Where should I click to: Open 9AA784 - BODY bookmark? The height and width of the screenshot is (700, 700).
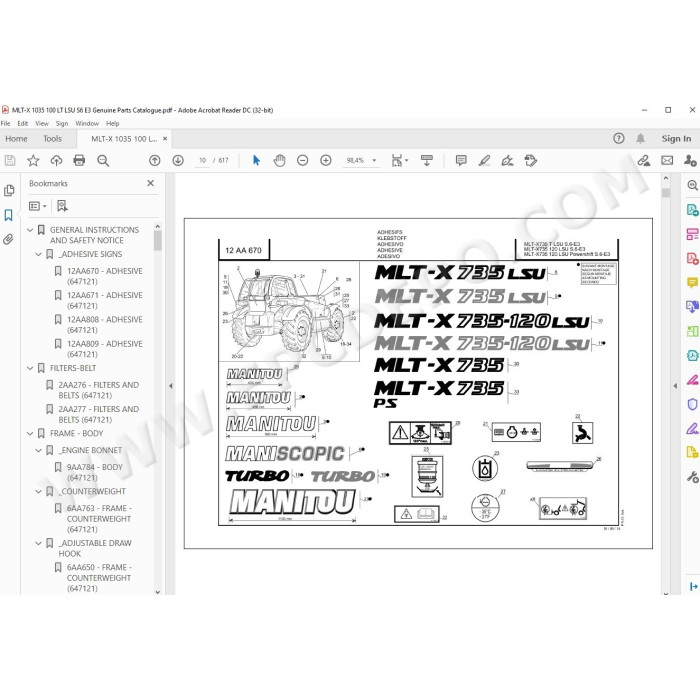coord(95,472)
